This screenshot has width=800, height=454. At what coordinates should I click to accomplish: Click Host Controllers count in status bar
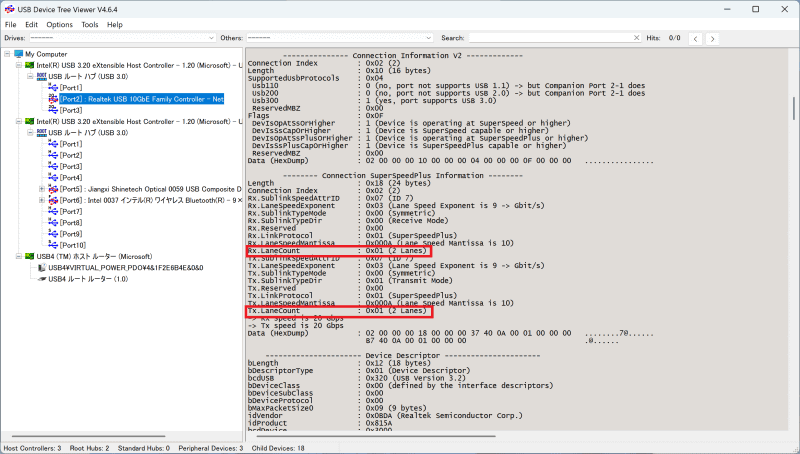[x=32, y=448]
